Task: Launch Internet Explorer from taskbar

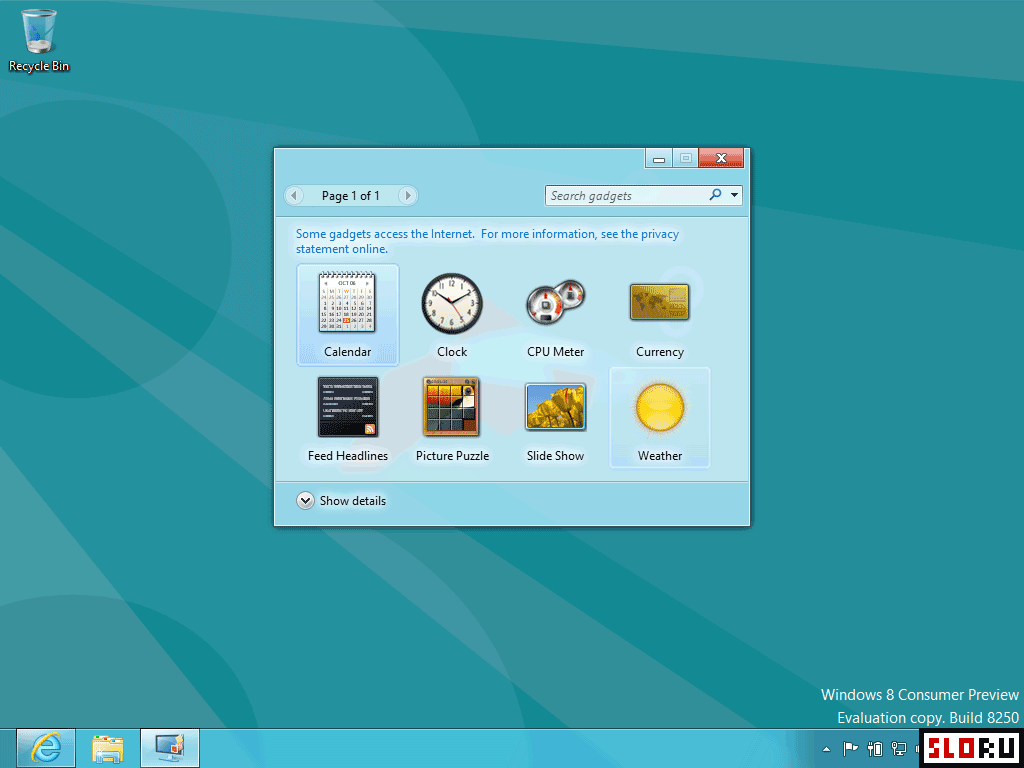Action: [46, 748]
